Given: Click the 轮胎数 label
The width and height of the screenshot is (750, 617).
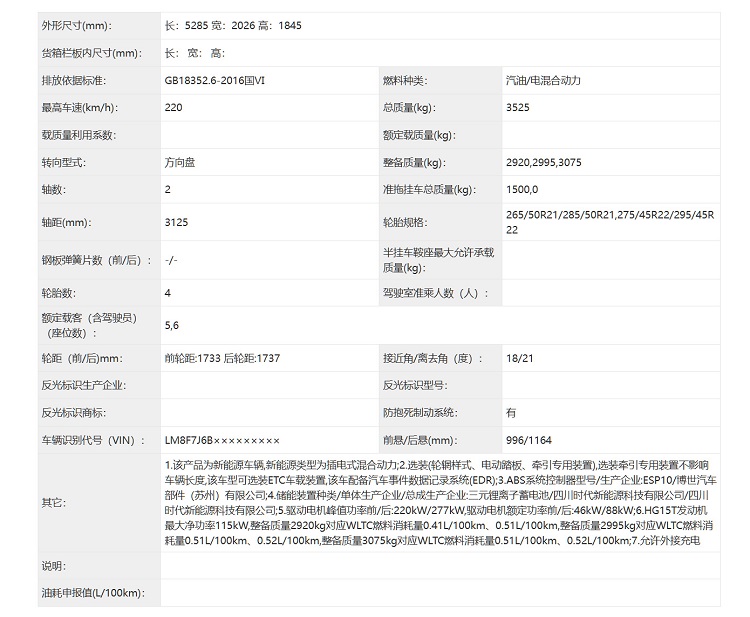Looking at the screenshot, I should click(59, 293).
